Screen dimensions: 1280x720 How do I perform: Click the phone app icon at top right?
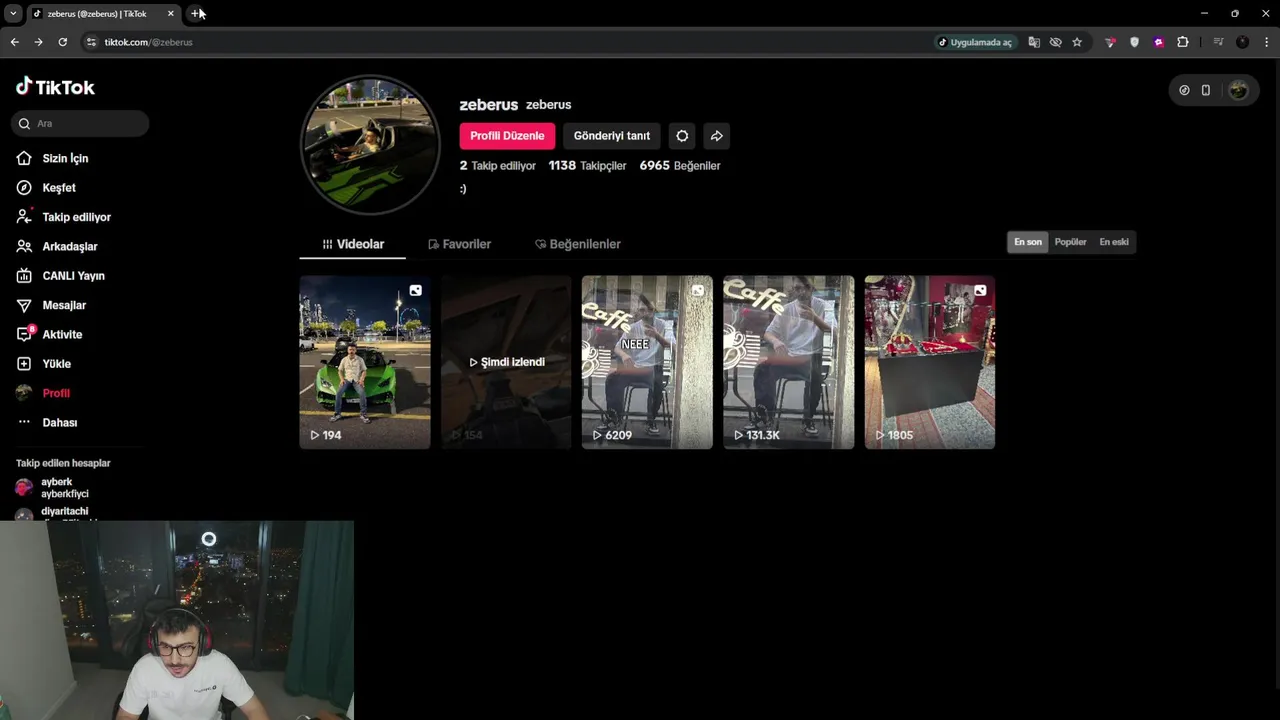pyautogui.click(x=1206, y=90)
